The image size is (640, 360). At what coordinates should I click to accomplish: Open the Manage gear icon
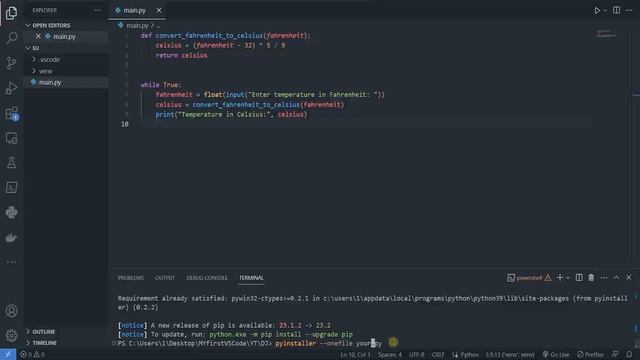tap(11, 336)
